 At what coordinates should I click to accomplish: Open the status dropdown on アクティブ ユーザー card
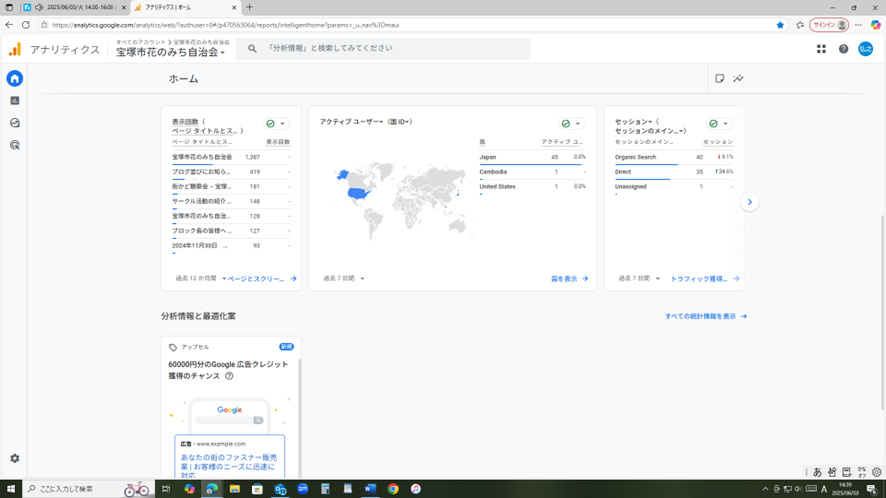[x=571, y=123]
